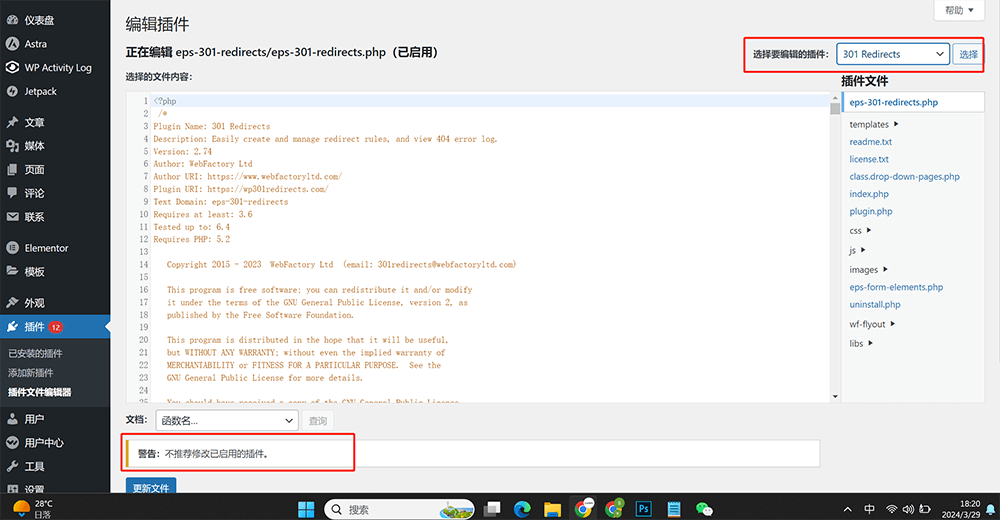Viewport: 1000px width, 520px height.
Task: Expand the css folder
Action: pyautogui.click(x=860, y=230)
